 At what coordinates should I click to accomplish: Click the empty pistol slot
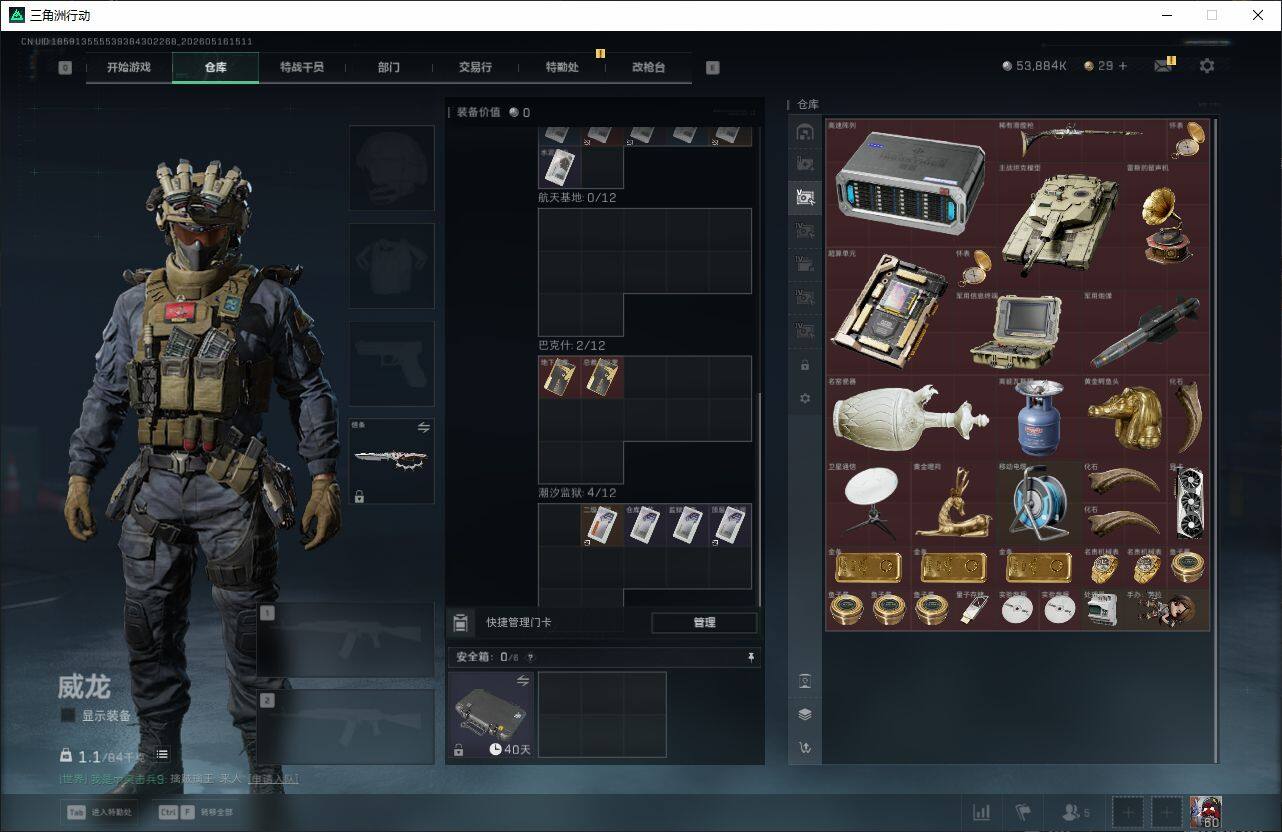point(391,363)
